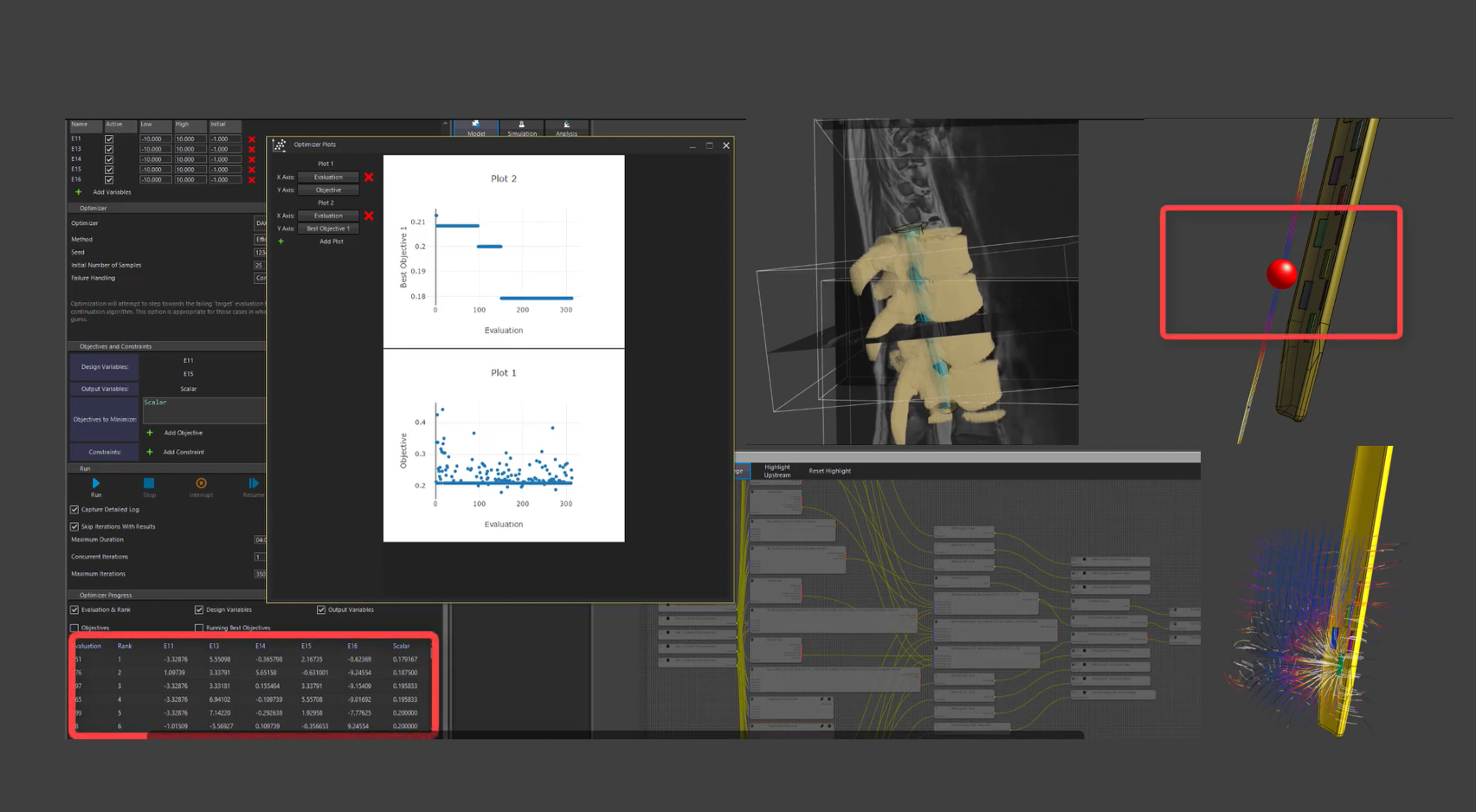Click the Design Variables button
Viewport: 1476px width, 812px height.
coord(105,367)
